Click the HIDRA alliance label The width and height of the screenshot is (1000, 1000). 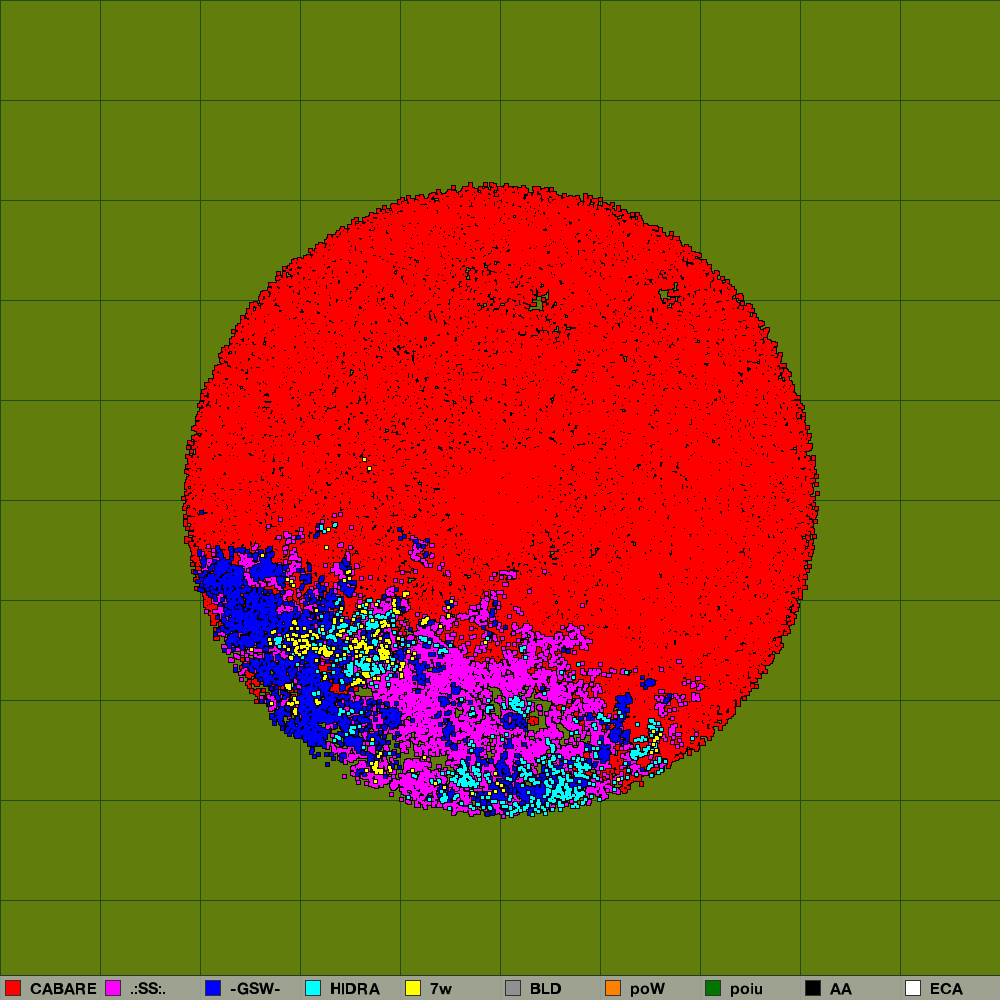coord(355,989)
